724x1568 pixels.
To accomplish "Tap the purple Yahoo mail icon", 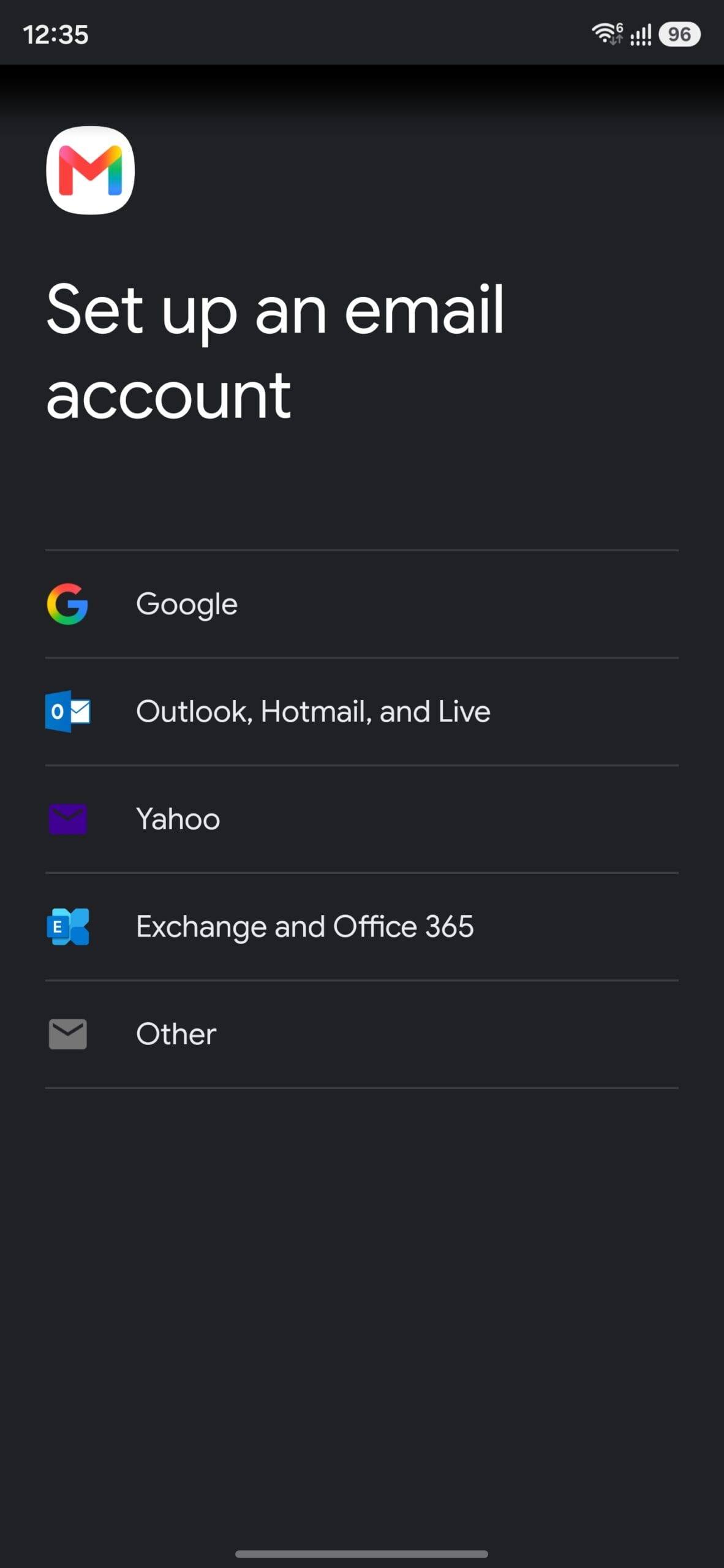I will click(67, 819).
